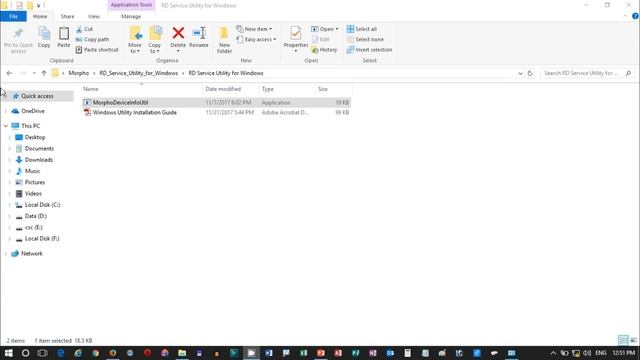Open recent locations dropdown arrow

[x=34, y=73]
